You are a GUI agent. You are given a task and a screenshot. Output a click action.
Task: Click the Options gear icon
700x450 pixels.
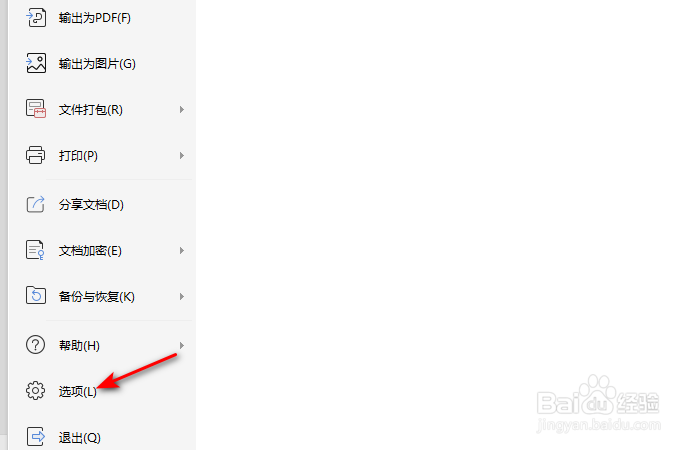point(36,391)
